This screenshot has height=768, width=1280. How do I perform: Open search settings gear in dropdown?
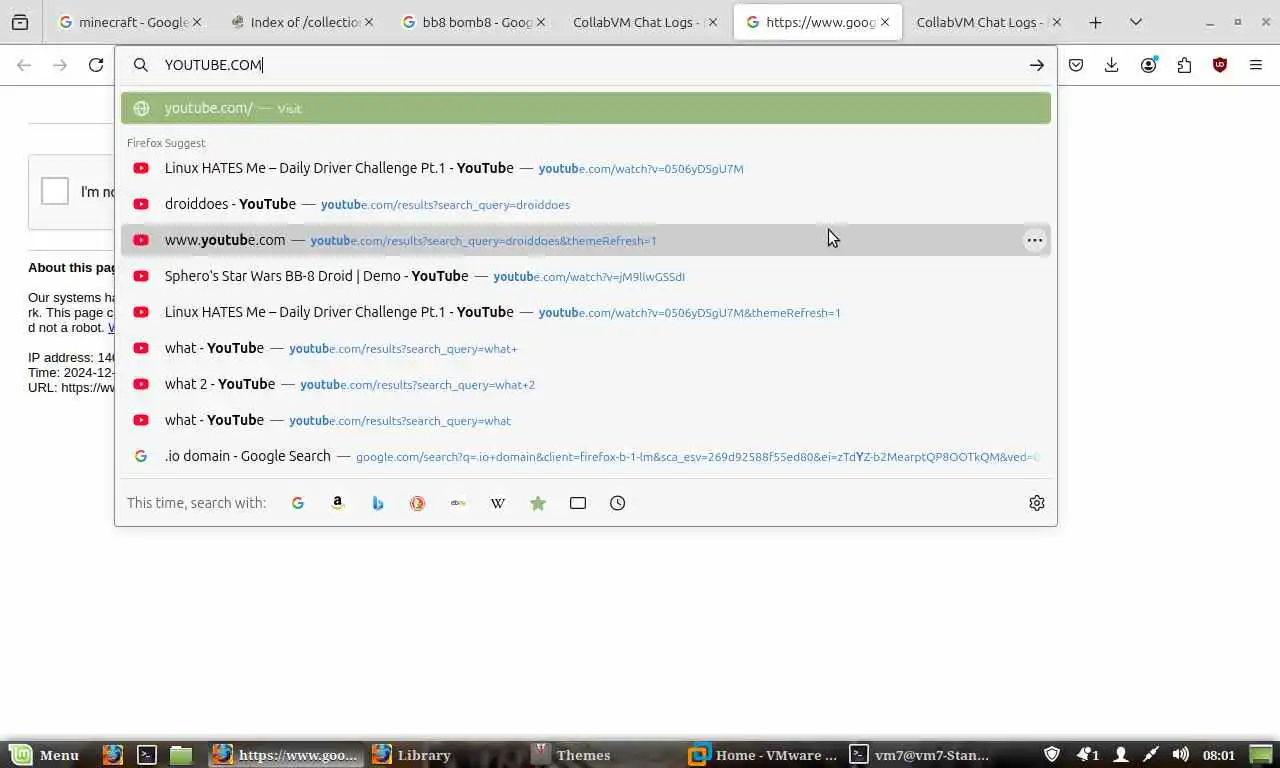1037,503
